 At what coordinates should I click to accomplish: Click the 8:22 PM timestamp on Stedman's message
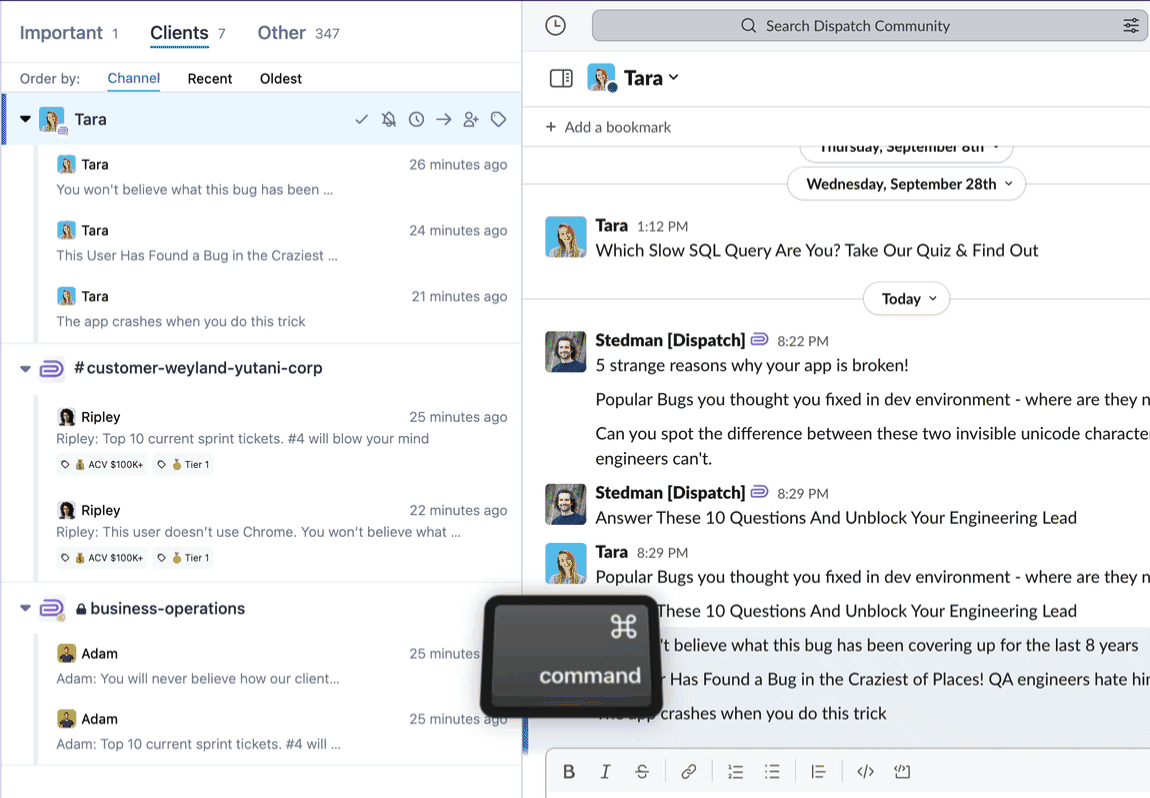(802, 341)
